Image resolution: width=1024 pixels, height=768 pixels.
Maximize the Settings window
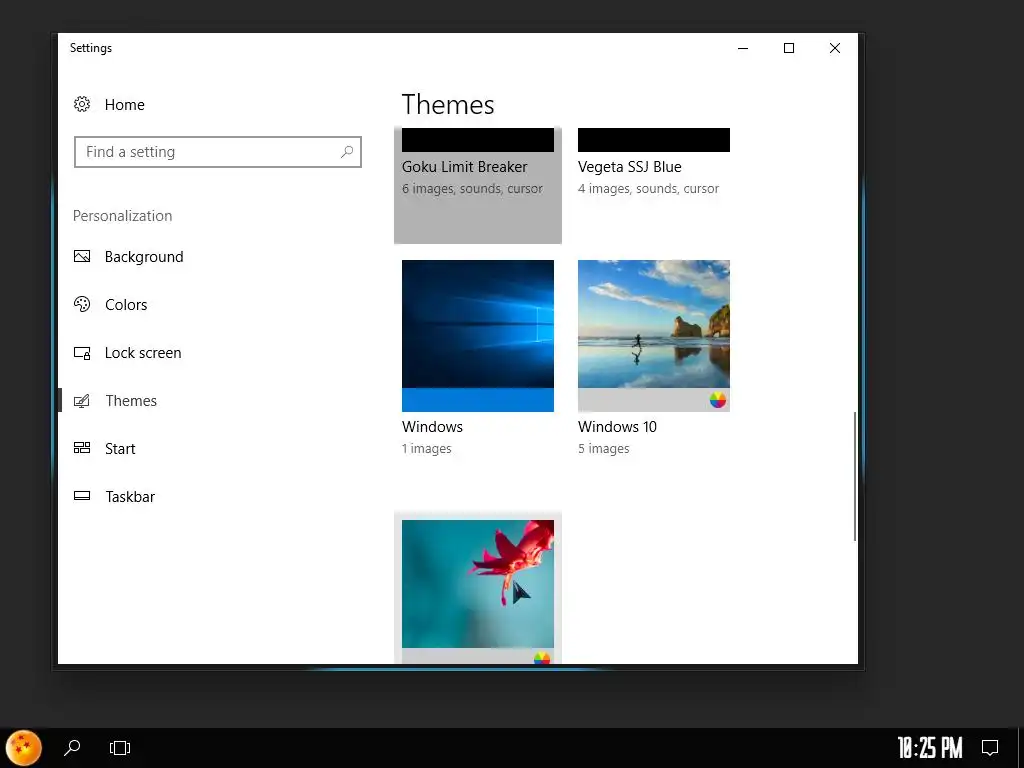tap(789, 48)
